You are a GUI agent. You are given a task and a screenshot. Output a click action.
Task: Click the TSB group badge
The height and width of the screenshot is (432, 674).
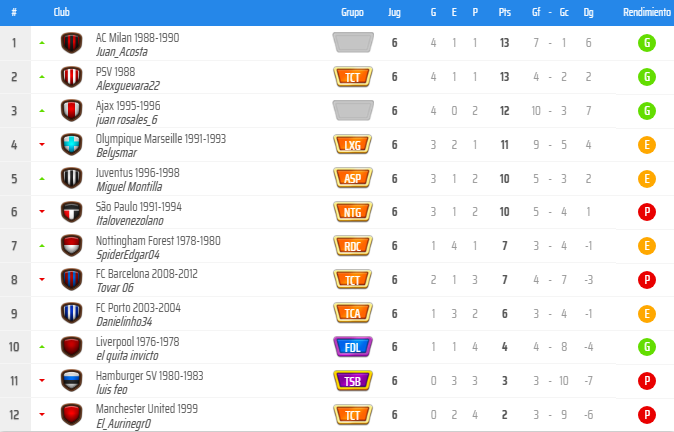pyautogui.click(x=352, y=381)
